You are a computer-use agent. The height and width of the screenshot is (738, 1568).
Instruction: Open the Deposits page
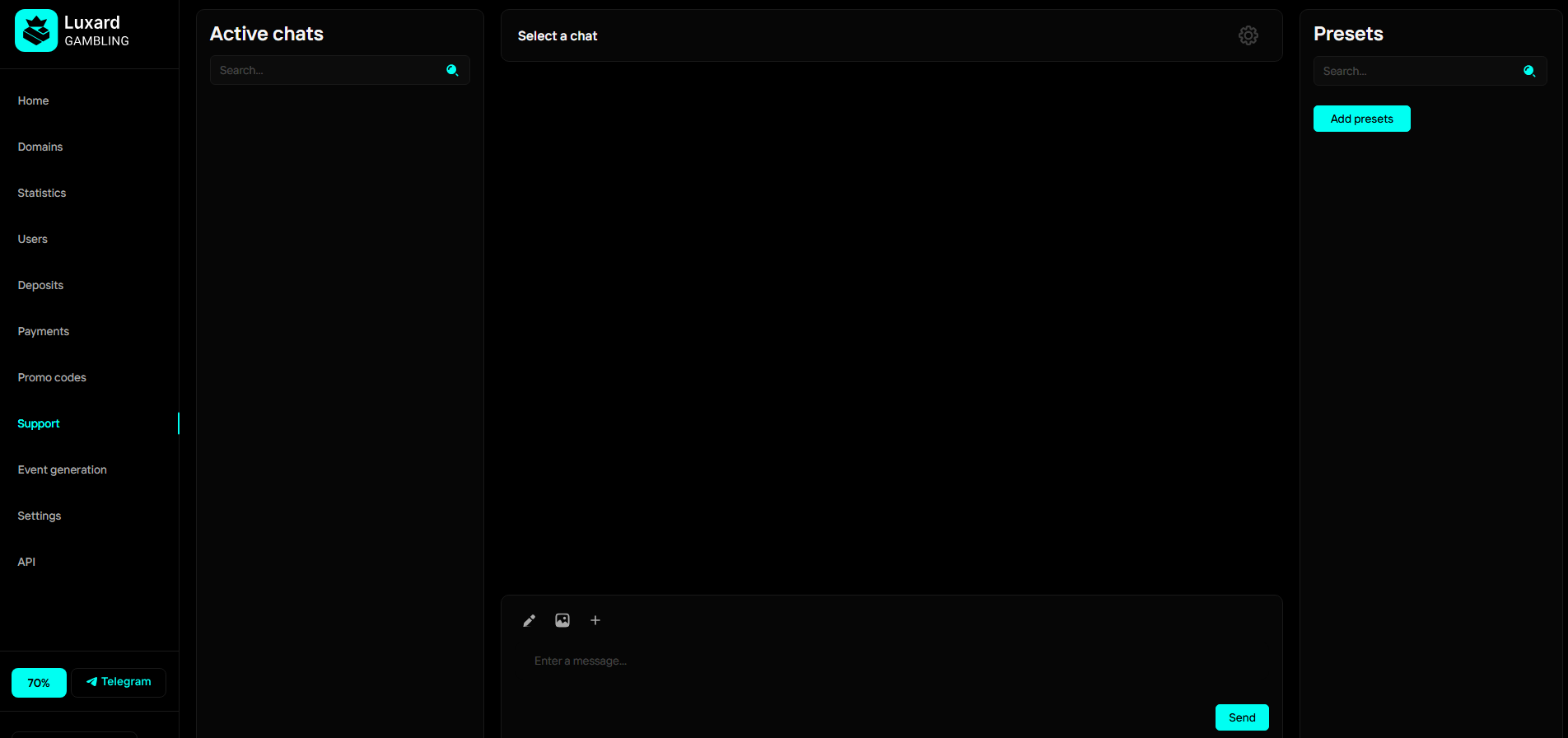[40, 285]
